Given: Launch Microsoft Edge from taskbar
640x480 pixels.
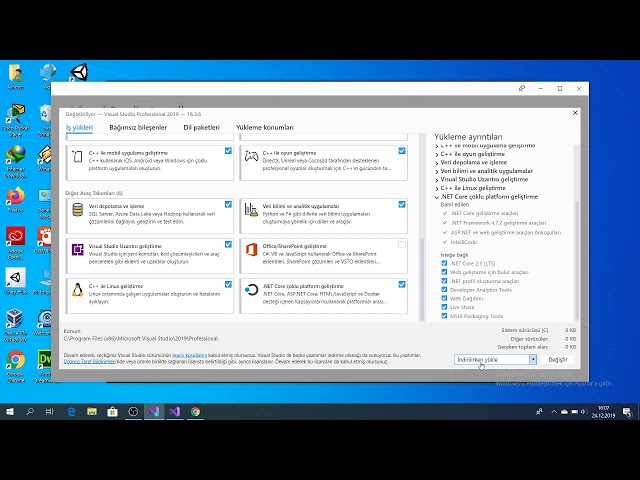Looking at the screenshot, I should click(x=71, y=412).
